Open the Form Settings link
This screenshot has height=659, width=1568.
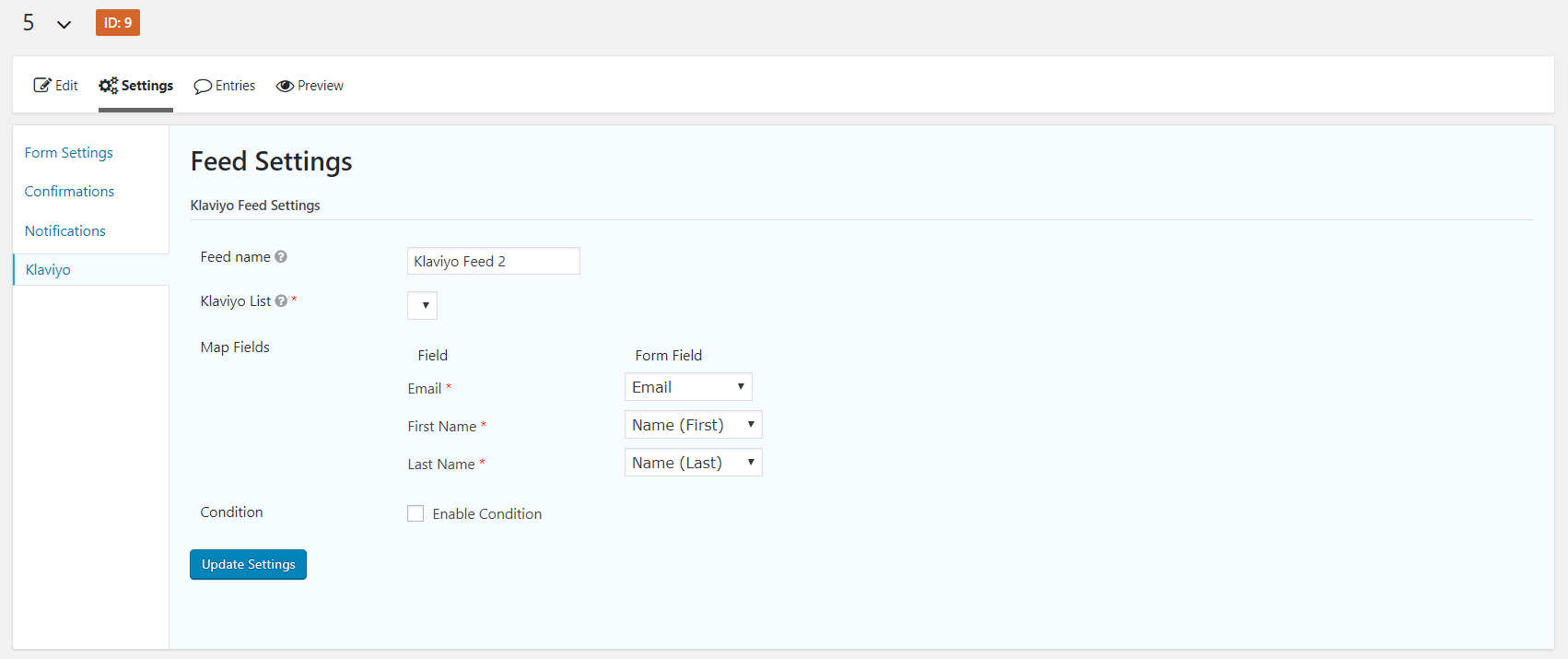tap(69, 153)
